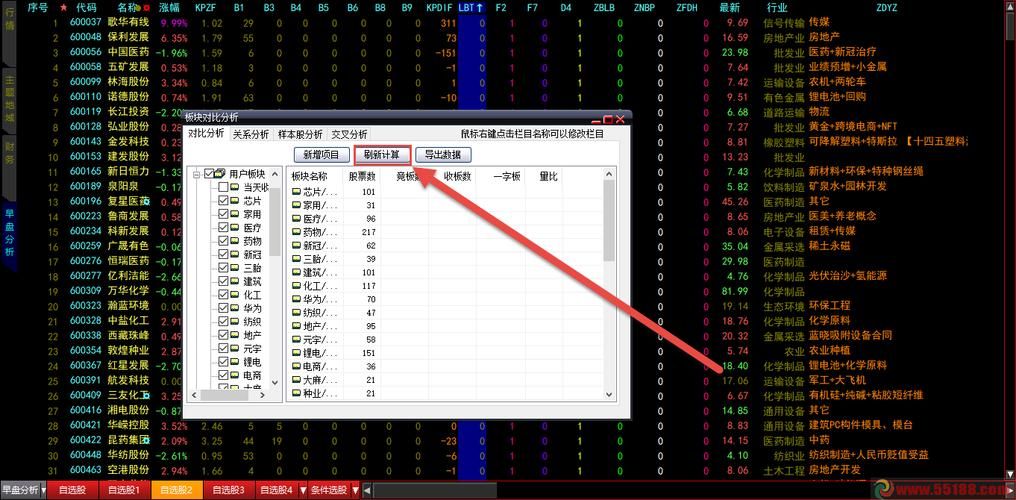Click the 华为 row icon in sector list
Image resolution: width=1016 pixels, height=500 pixels.
[x=296, y=299]
